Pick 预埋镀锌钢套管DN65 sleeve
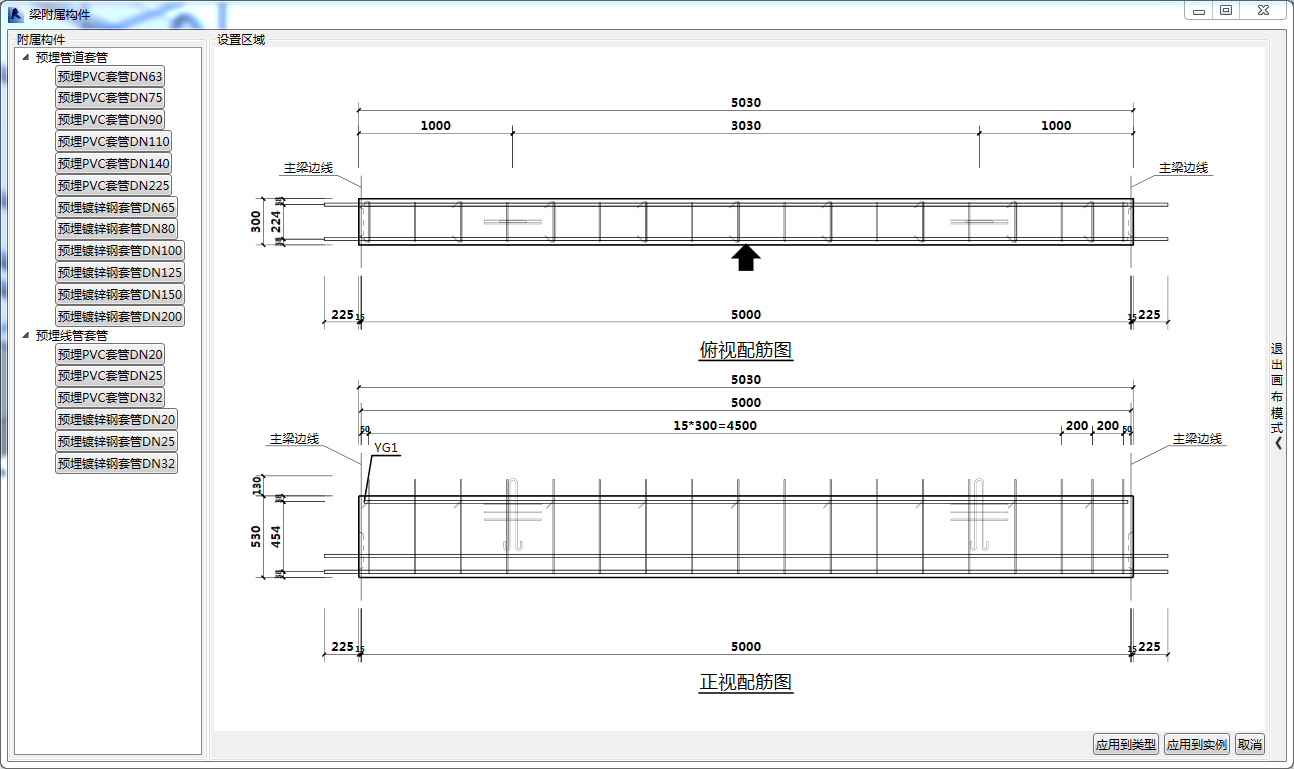This screenshot has width=1294, height=769. (117, 207)
